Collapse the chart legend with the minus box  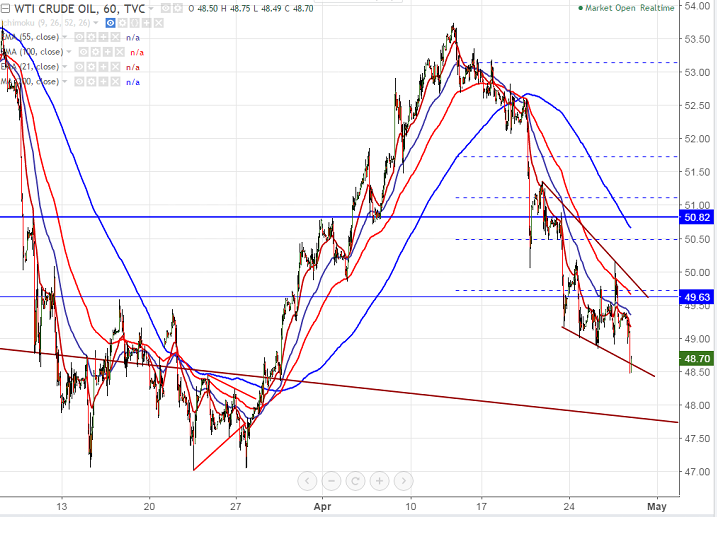(5, 9)
